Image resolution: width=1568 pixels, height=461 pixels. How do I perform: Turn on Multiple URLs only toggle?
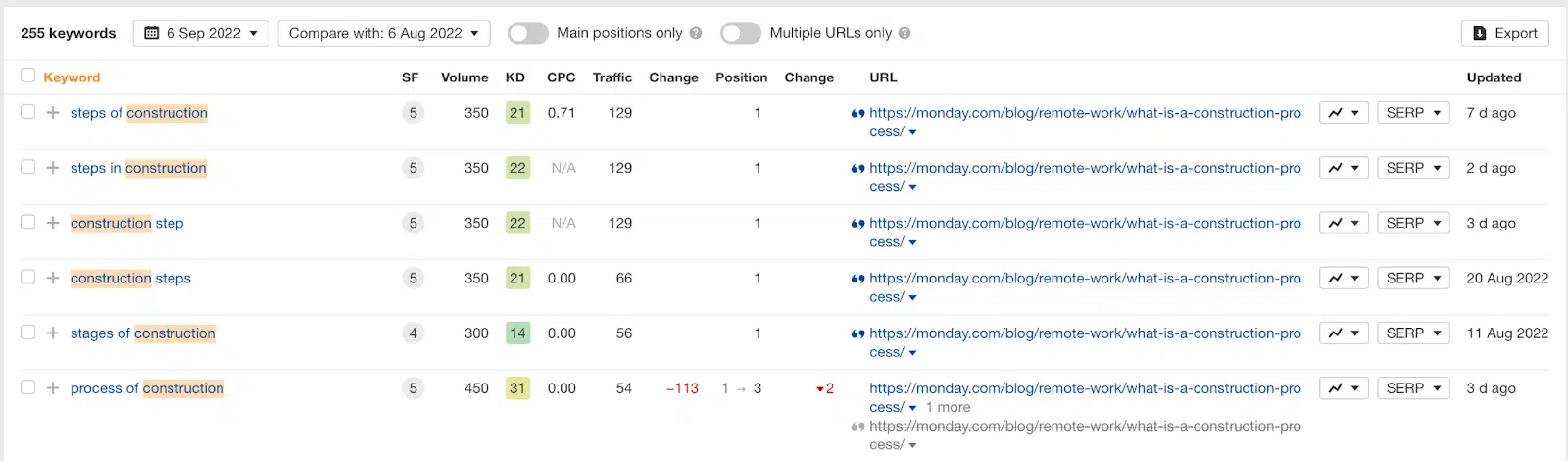pyautogui.click(x=740, y=33)
